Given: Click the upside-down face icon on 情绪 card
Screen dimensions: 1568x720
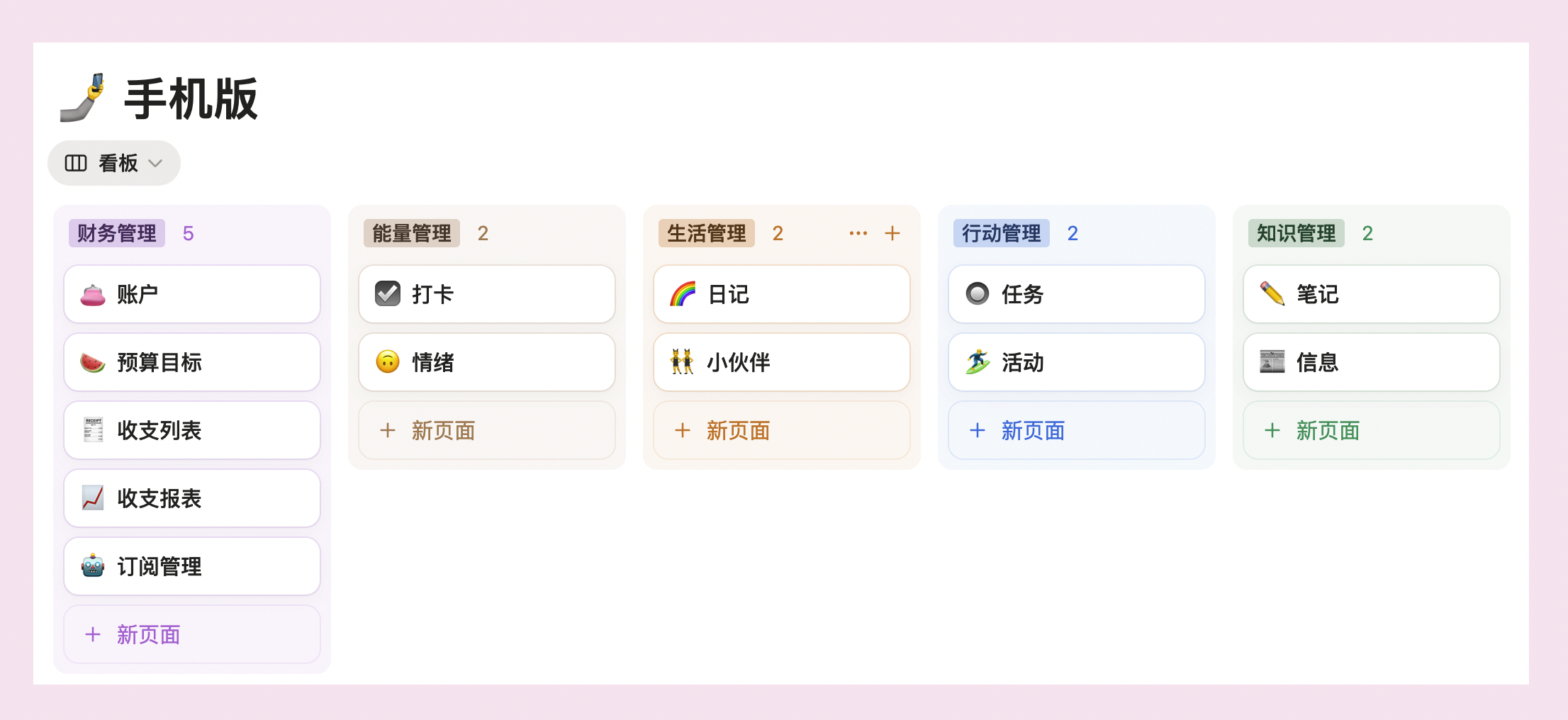Looking at the screenshot, I should pyautogui.click(x=388, y=362).
